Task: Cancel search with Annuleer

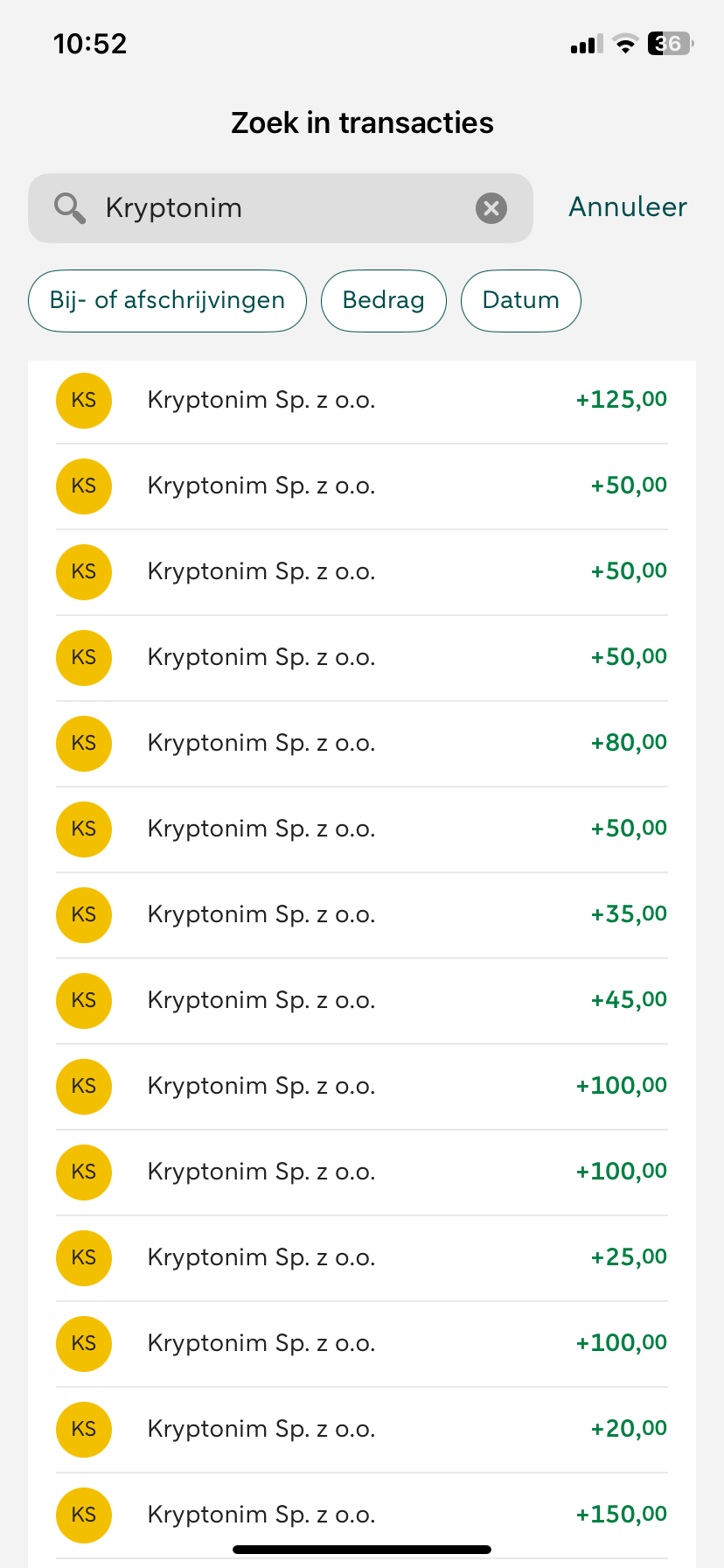Action: [627, 207]
